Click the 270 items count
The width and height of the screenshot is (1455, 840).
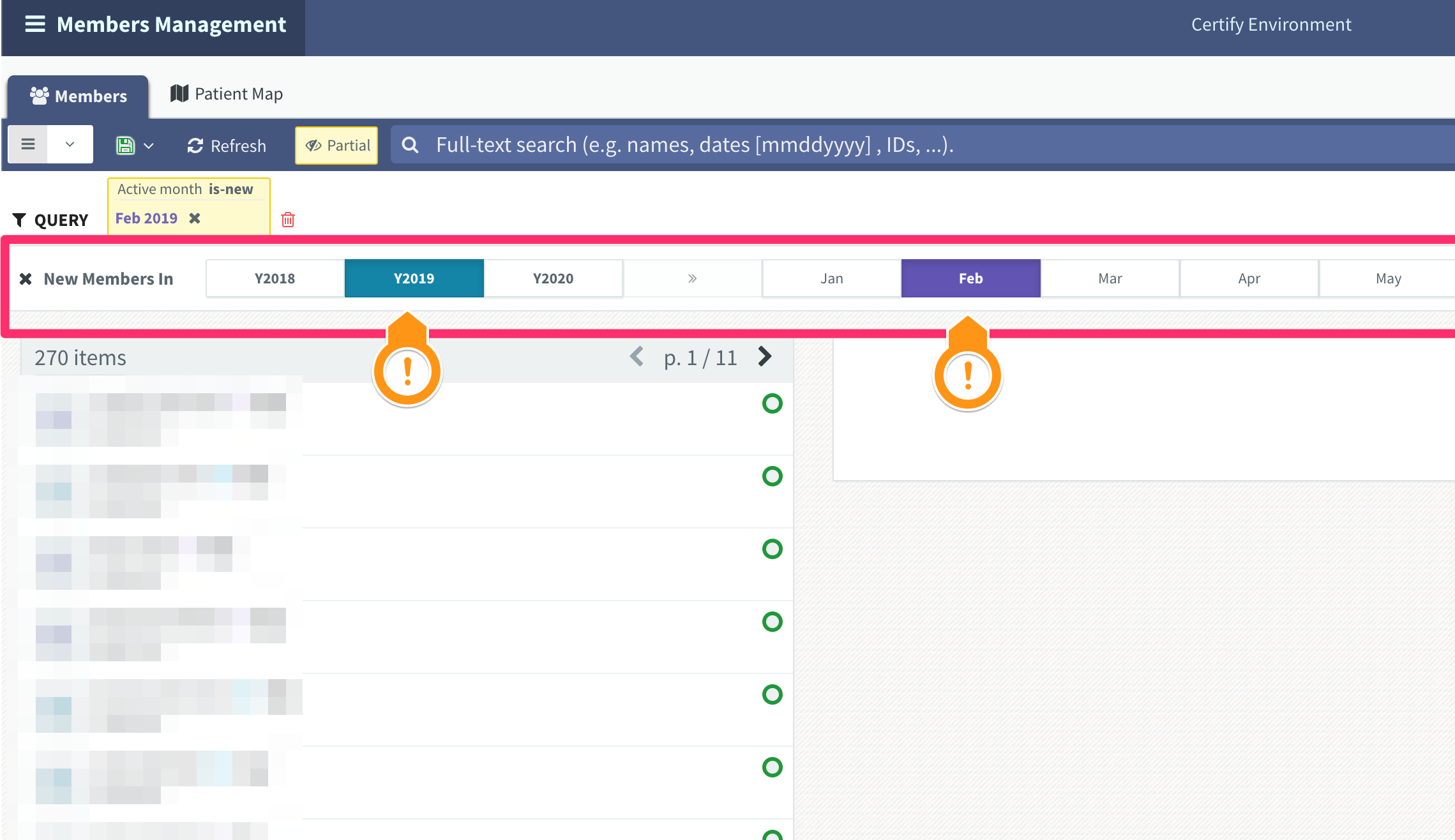point(80,357)
